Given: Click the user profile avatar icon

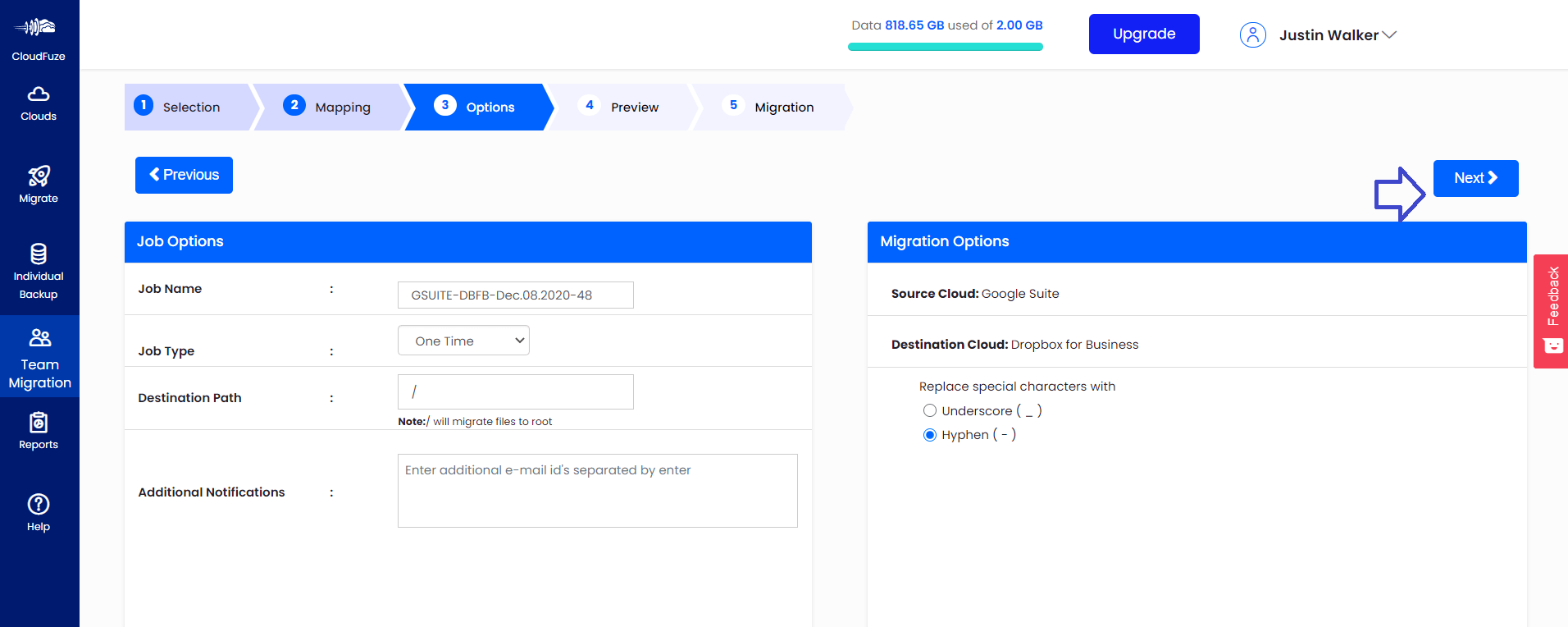Looking at the screenshot, I should (1253, 34).
